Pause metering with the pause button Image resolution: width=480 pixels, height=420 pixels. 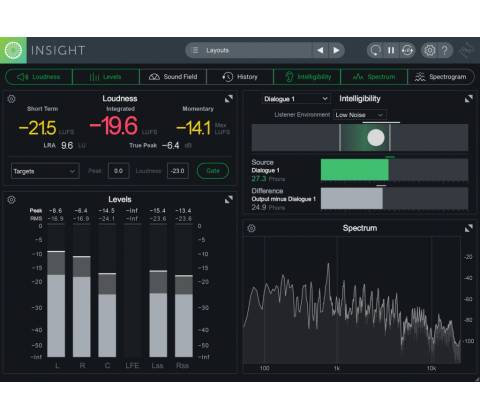pyautogui.click(x=391, y=50)
